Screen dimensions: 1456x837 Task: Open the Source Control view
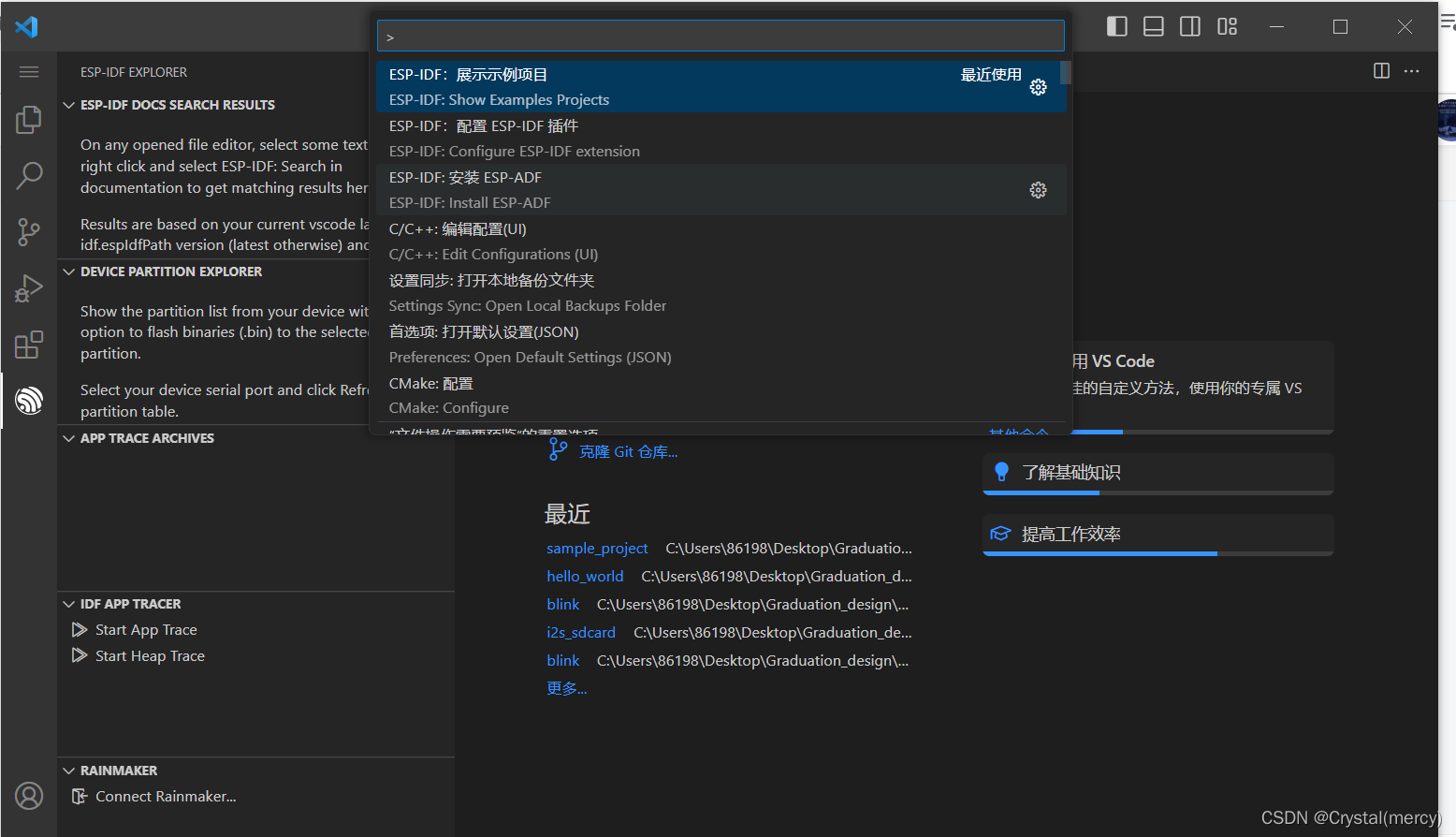click(29, 232)
